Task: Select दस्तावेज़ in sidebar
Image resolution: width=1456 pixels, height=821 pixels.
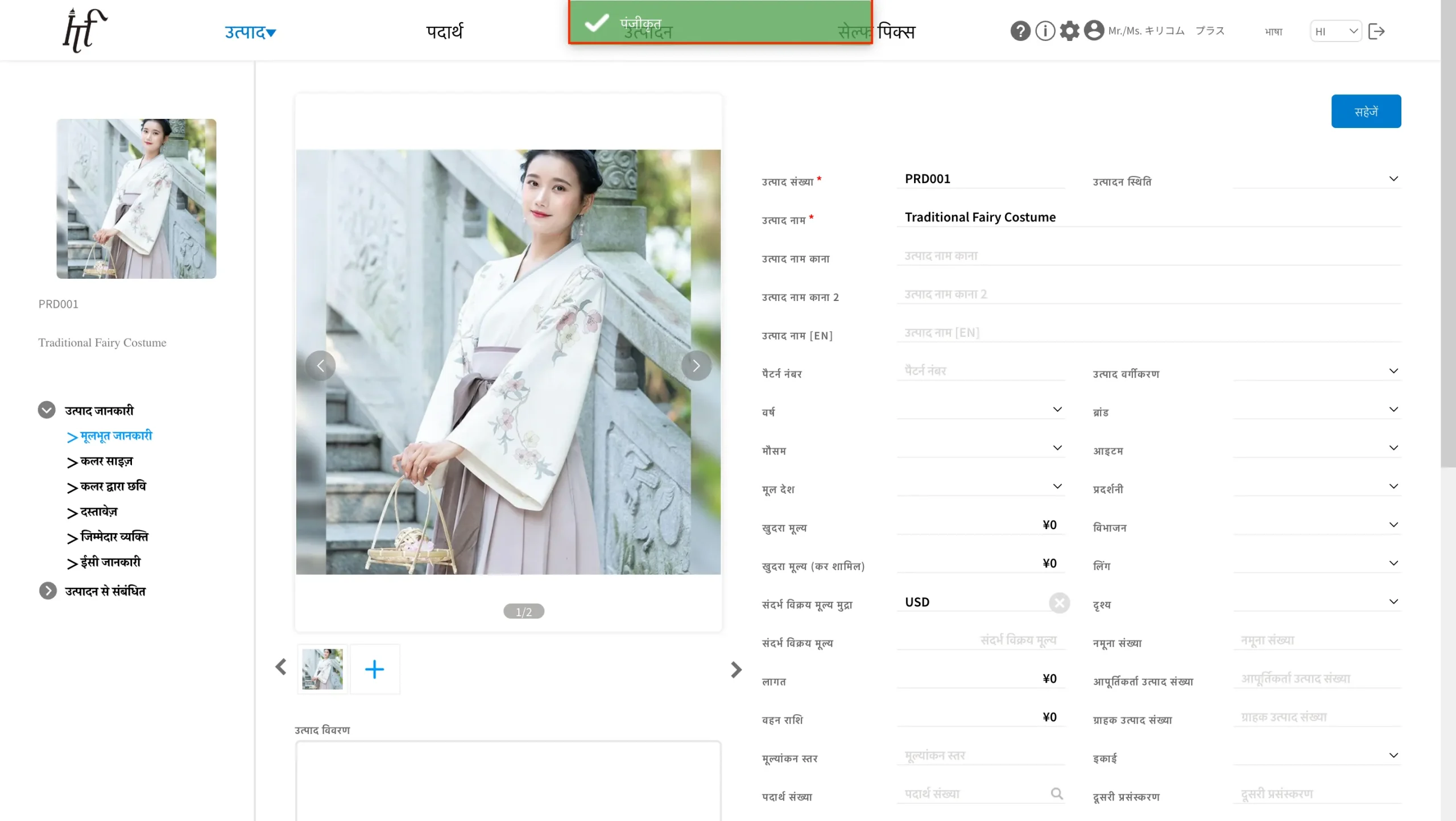Action: [x=99, y=512]
